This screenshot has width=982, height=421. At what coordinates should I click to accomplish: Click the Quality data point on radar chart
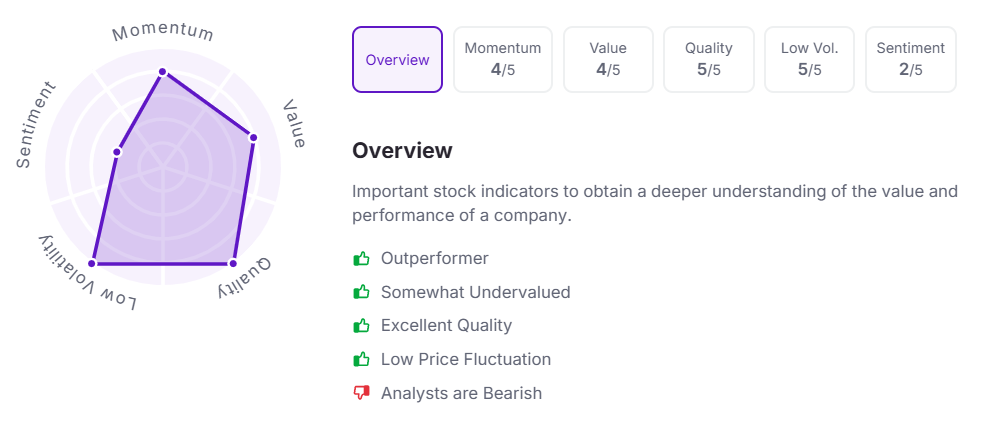tap(233, 264)
